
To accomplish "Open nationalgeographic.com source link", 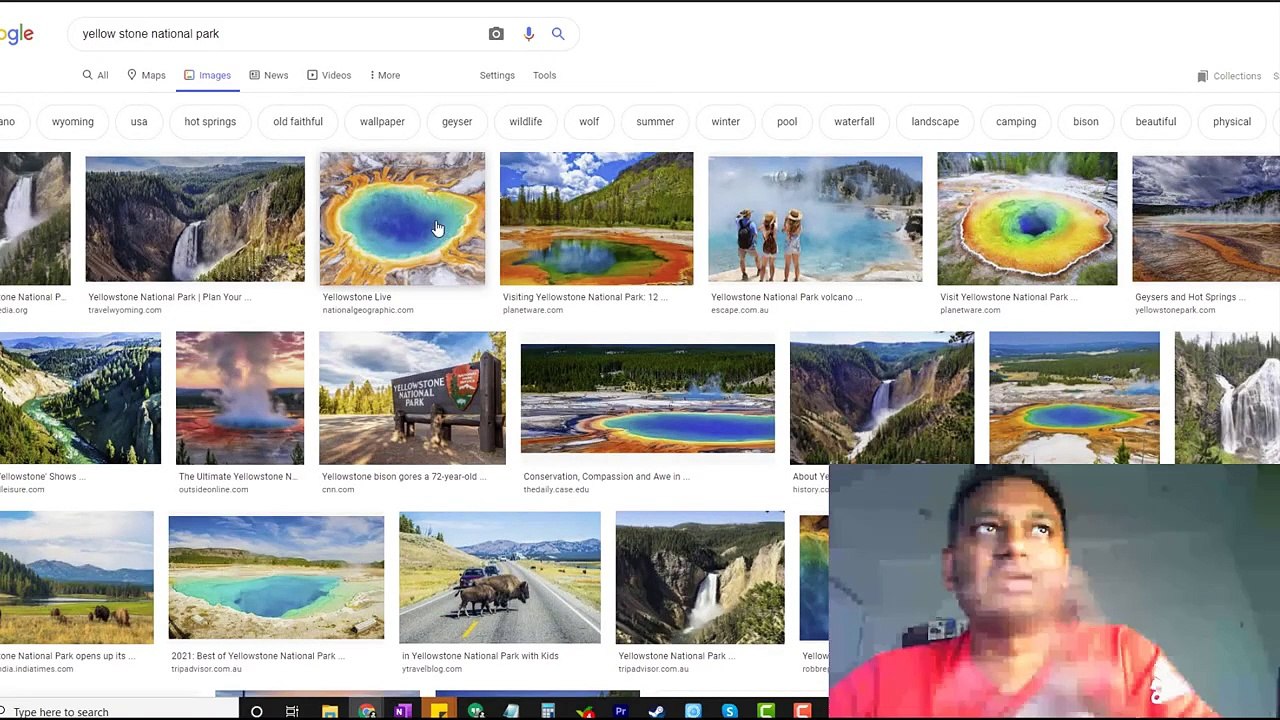I will (x=368, y=310).
